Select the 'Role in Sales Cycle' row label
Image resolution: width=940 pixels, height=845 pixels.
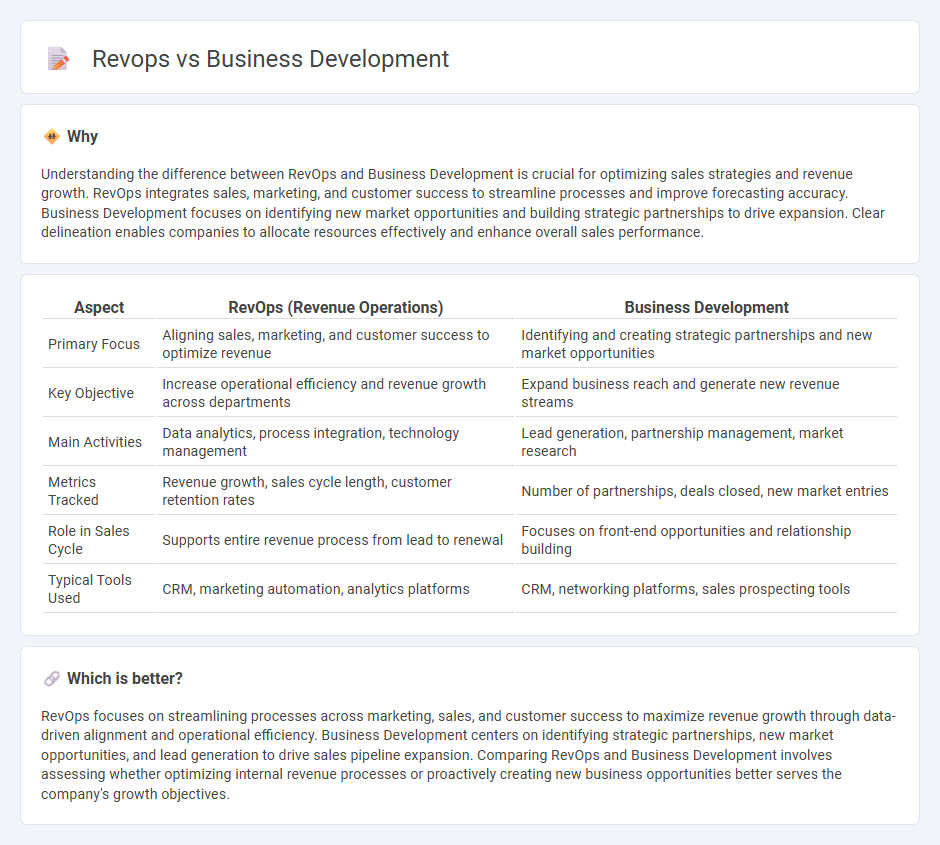tap(89, 540)
